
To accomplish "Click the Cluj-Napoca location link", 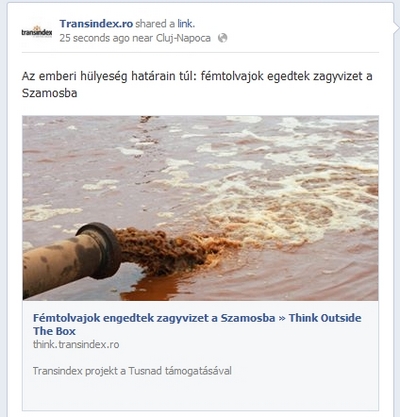I will [183, 38].
